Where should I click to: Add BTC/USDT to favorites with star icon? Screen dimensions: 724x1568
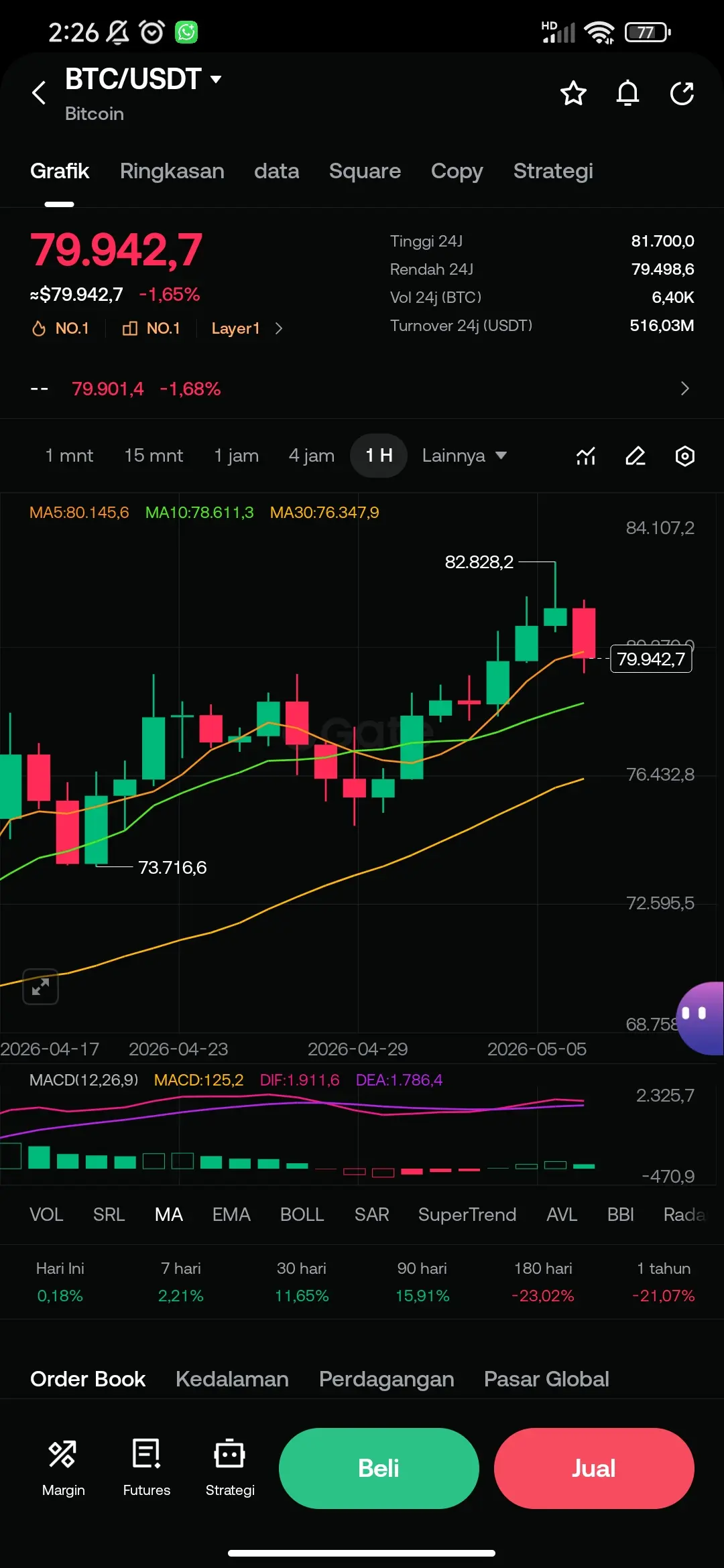tap(573, 93)
